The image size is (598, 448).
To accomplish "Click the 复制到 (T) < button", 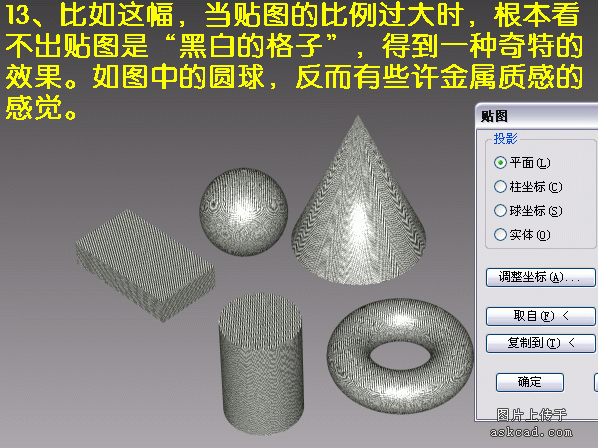I will 540,343.
